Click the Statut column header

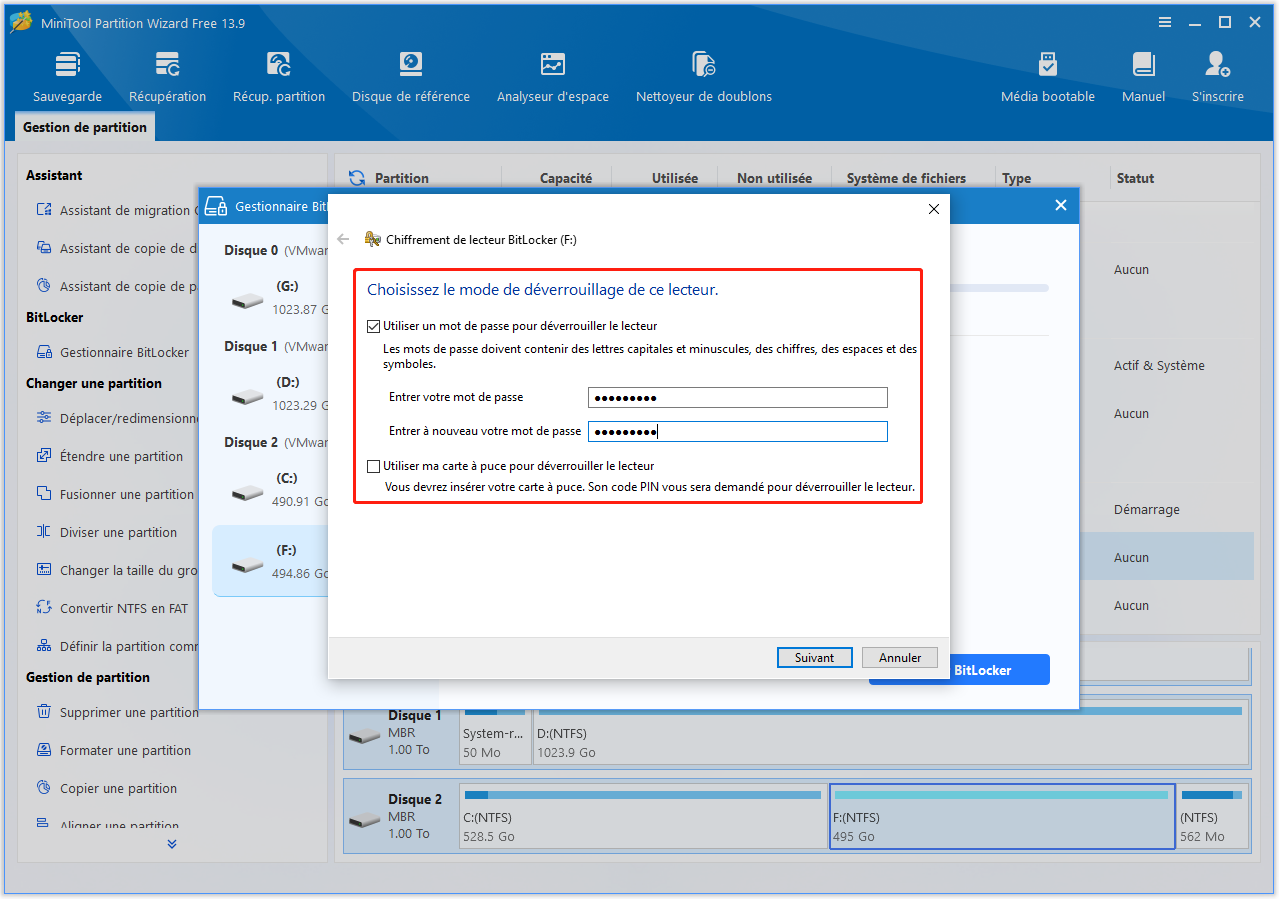click(1135, 178)
